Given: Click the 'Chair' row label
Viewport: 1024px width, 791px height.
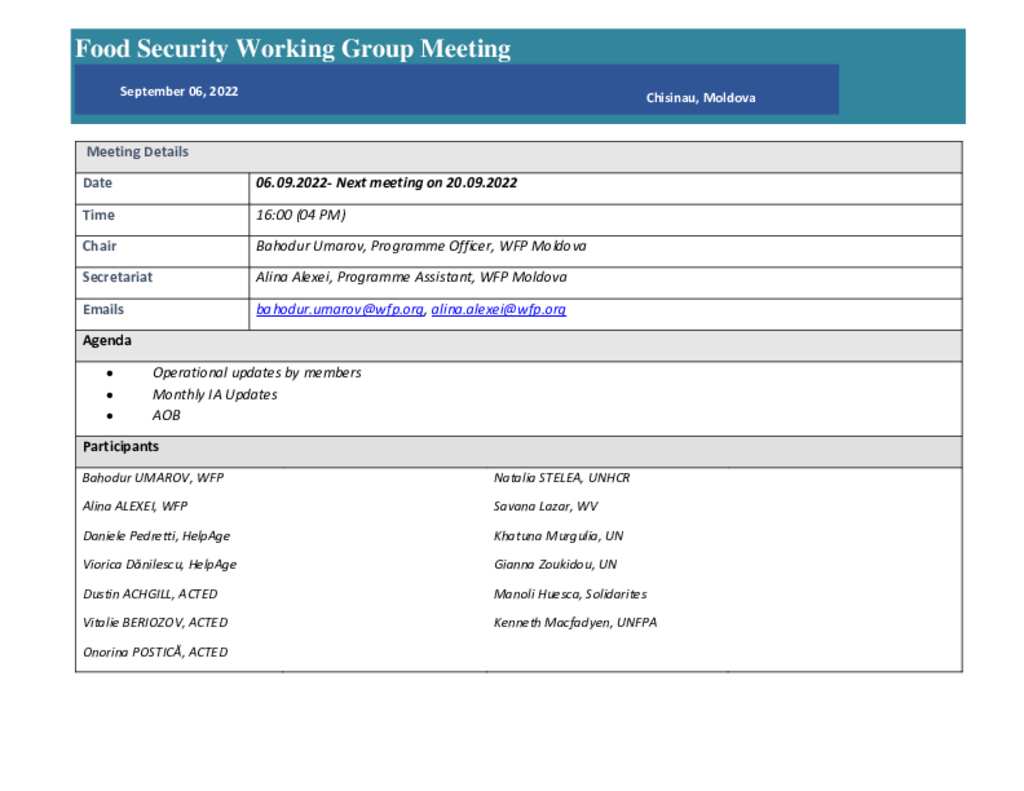Looking at the screenshot, I should coord(99,246).
